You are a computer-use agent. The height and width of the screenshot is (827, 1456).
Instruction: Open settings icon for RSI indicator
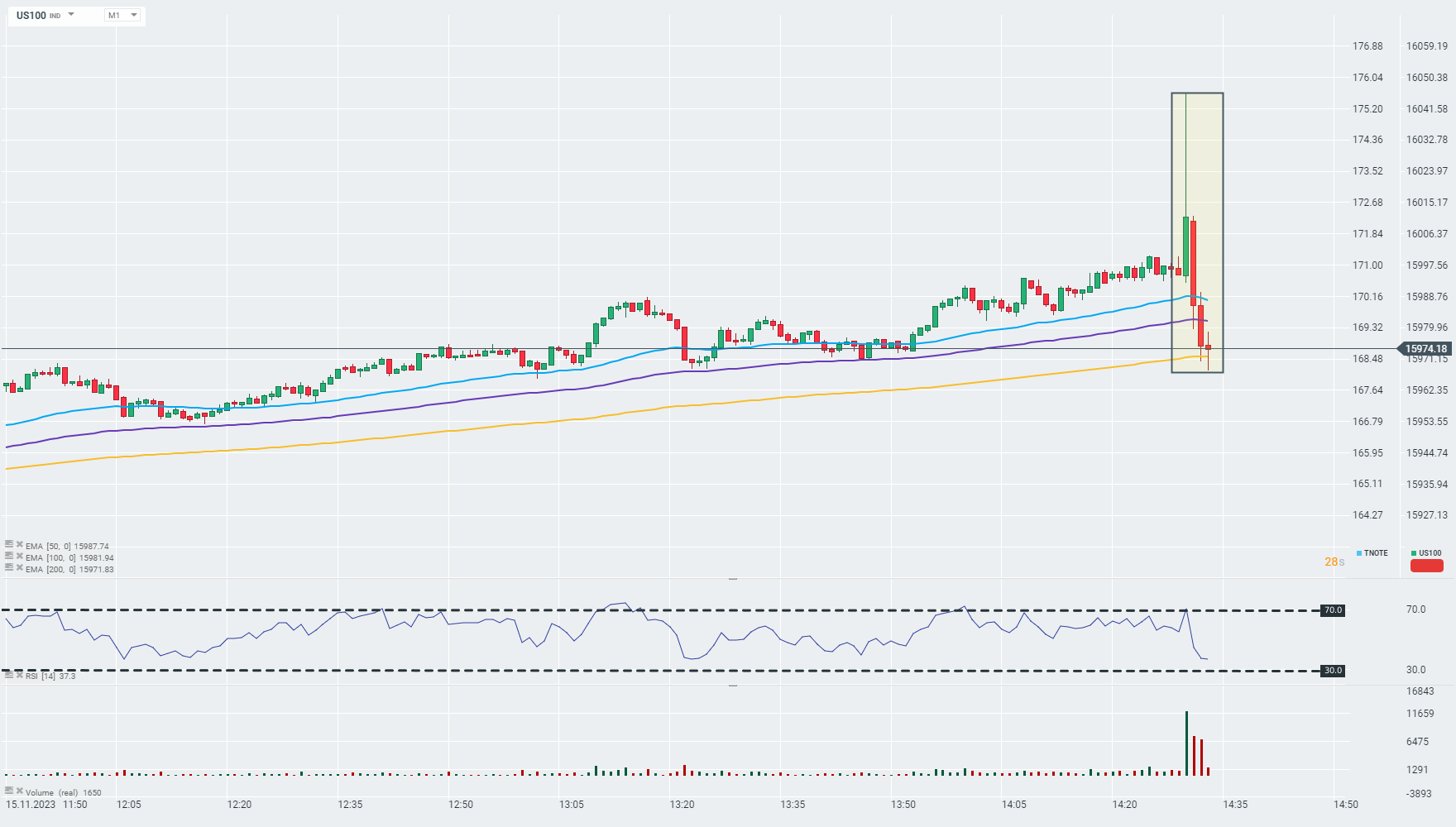9,675
